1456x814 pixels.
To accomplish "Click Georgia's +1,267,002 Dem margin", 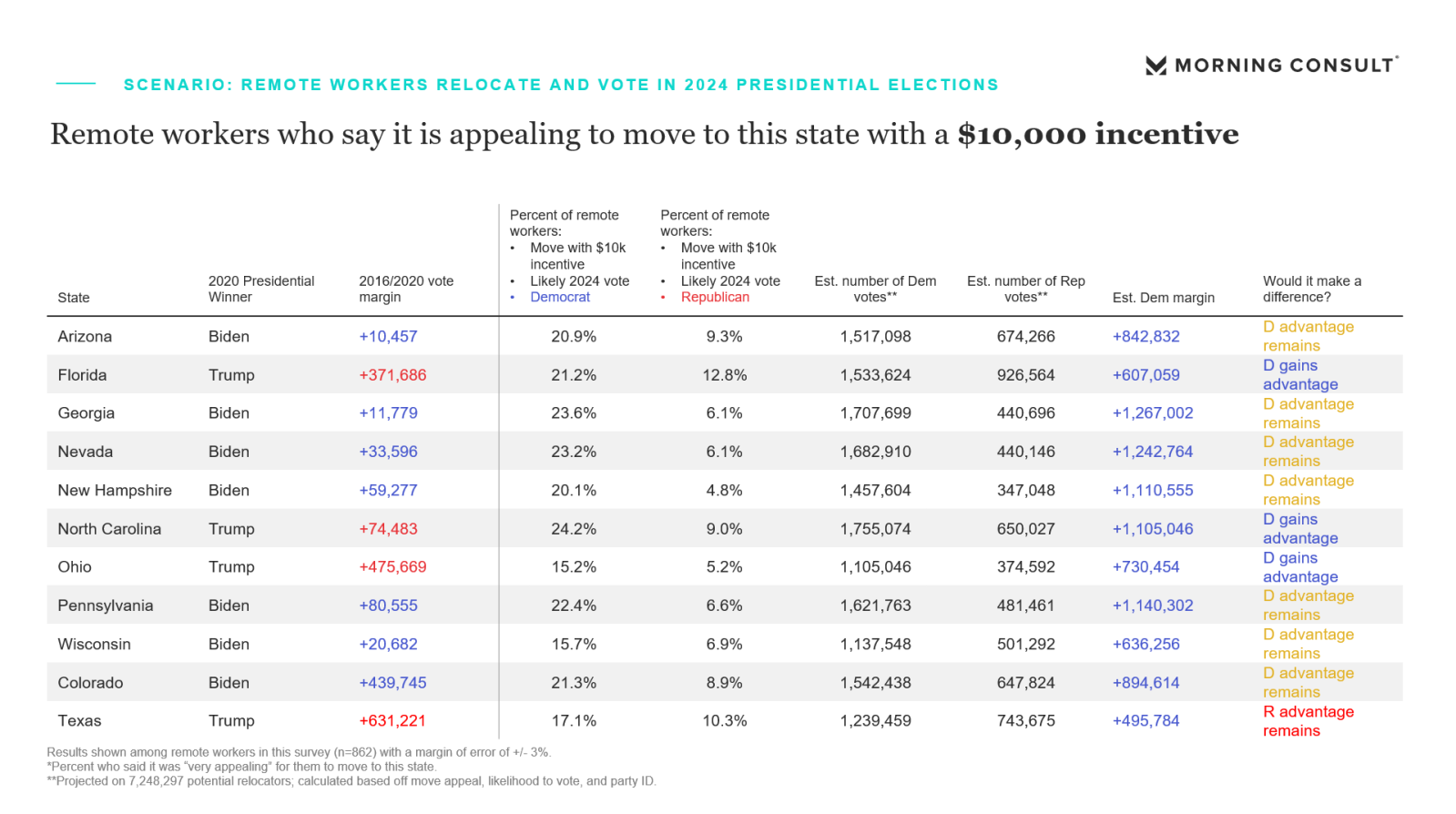I will [1152, 413].
